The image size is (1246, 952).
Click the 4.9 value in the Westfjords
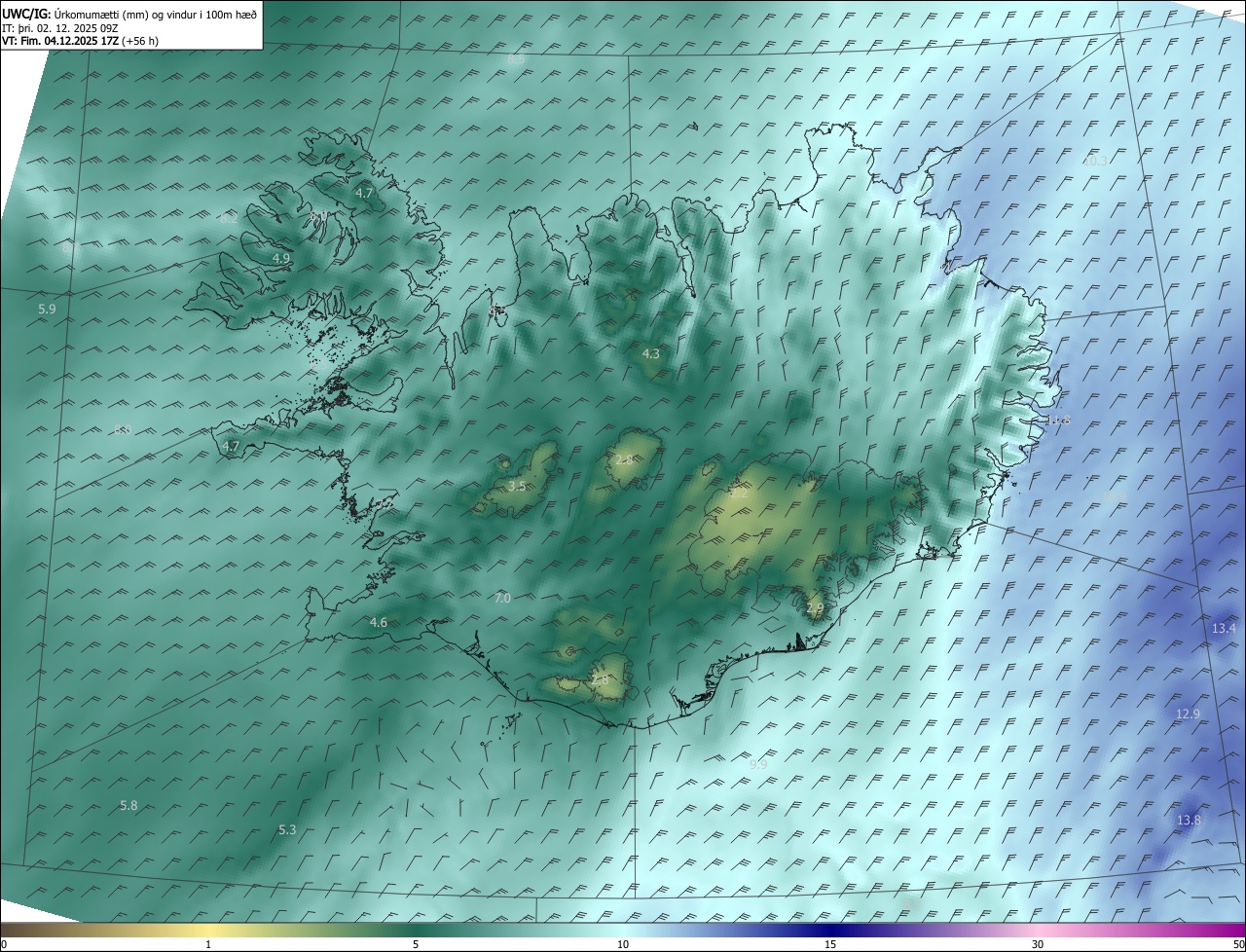(x=281, y=259)
